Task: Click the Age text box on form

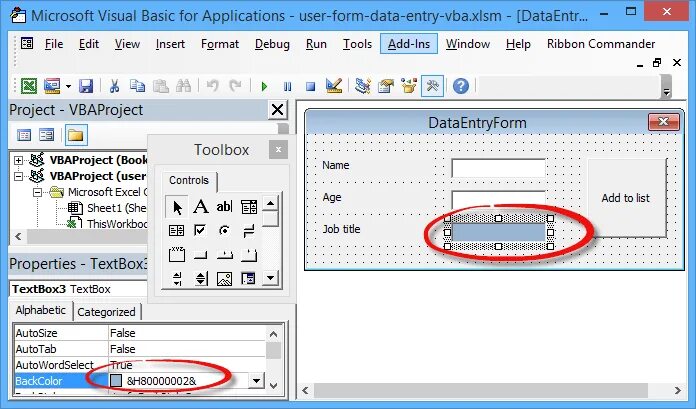Action: click(x=498, y=199)
